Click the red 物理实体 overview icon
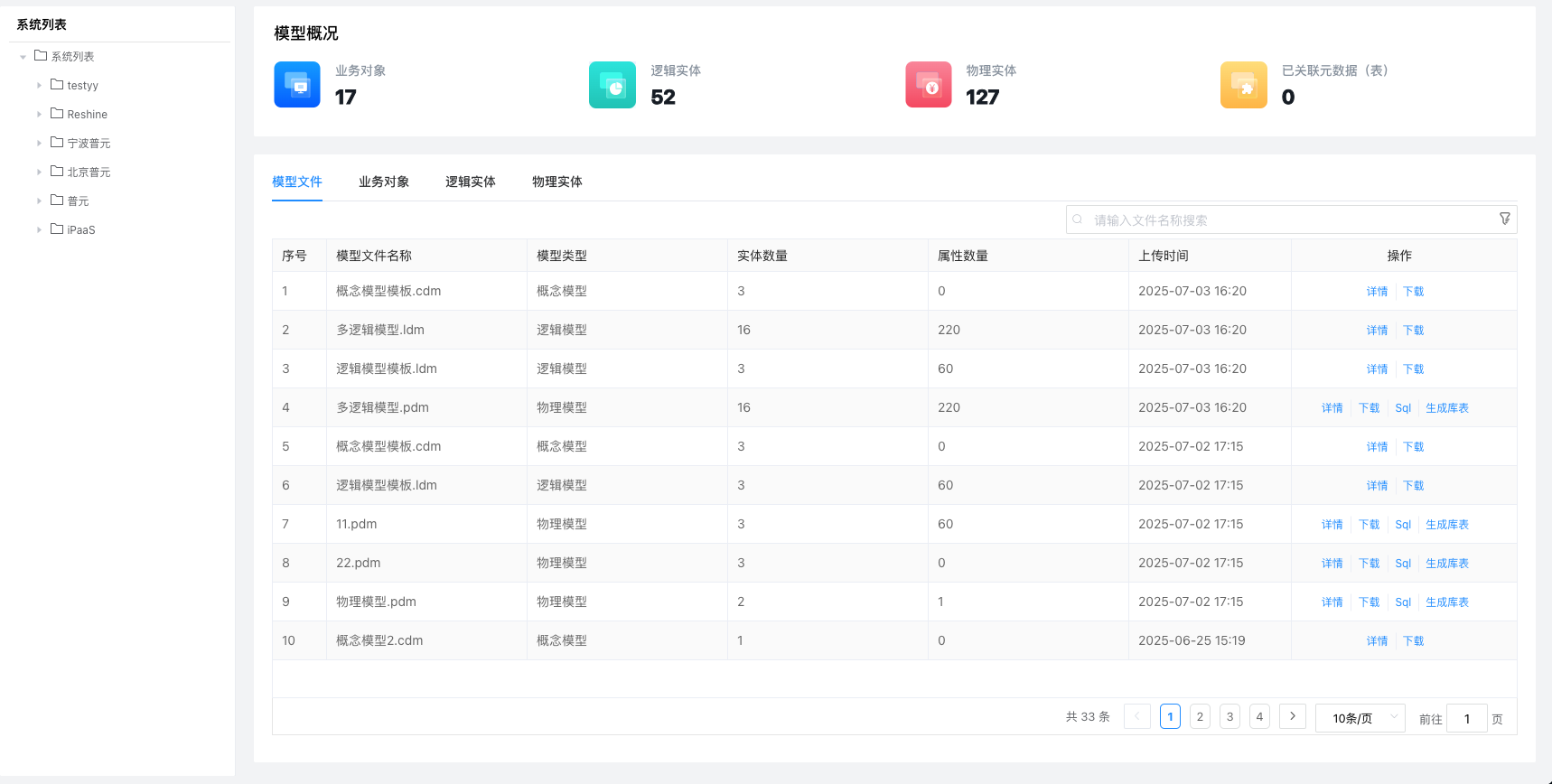Viewport: 1552px width, 784px height. [928, 85]
